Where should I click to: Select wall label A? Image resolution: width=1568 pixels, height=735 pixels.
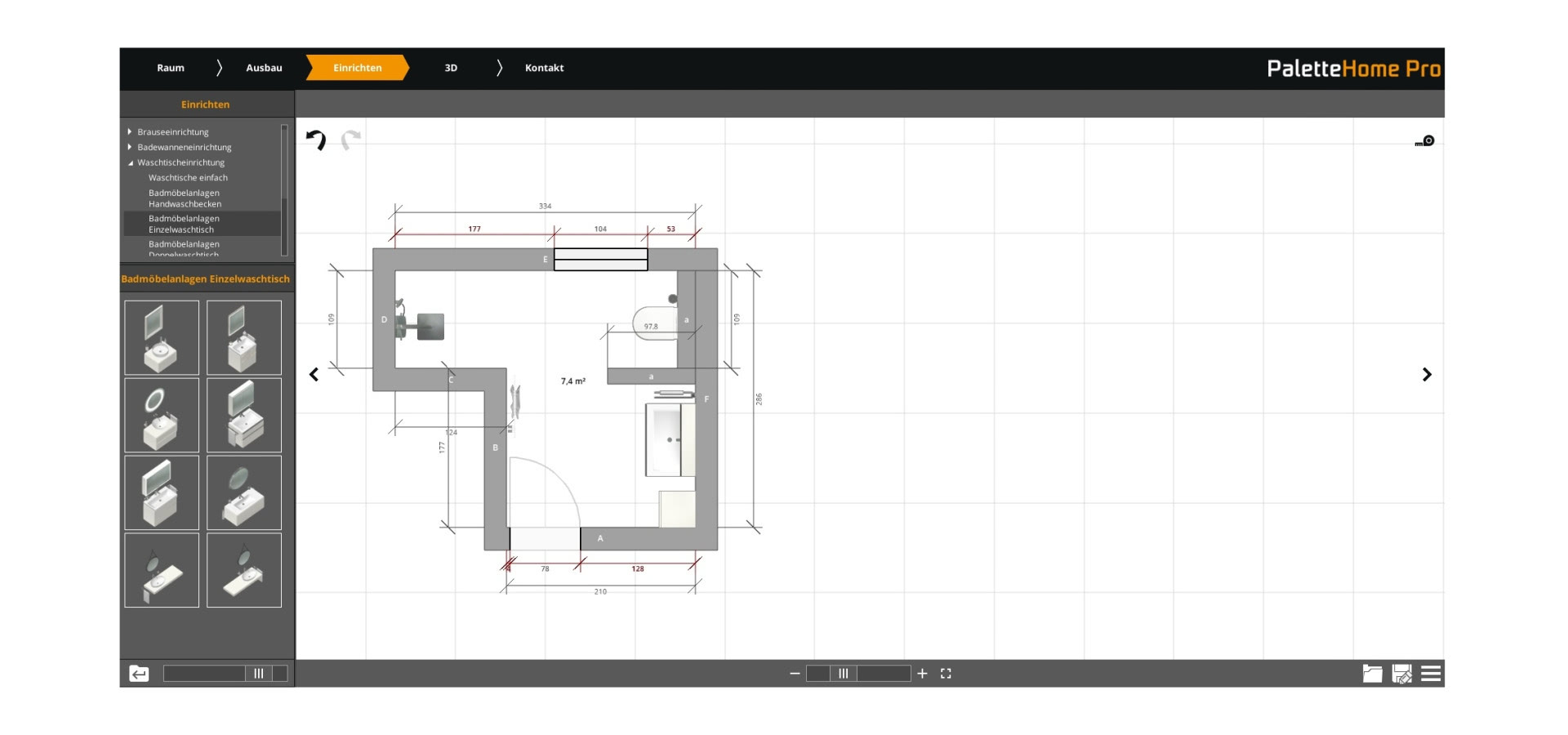pos(600,538)
